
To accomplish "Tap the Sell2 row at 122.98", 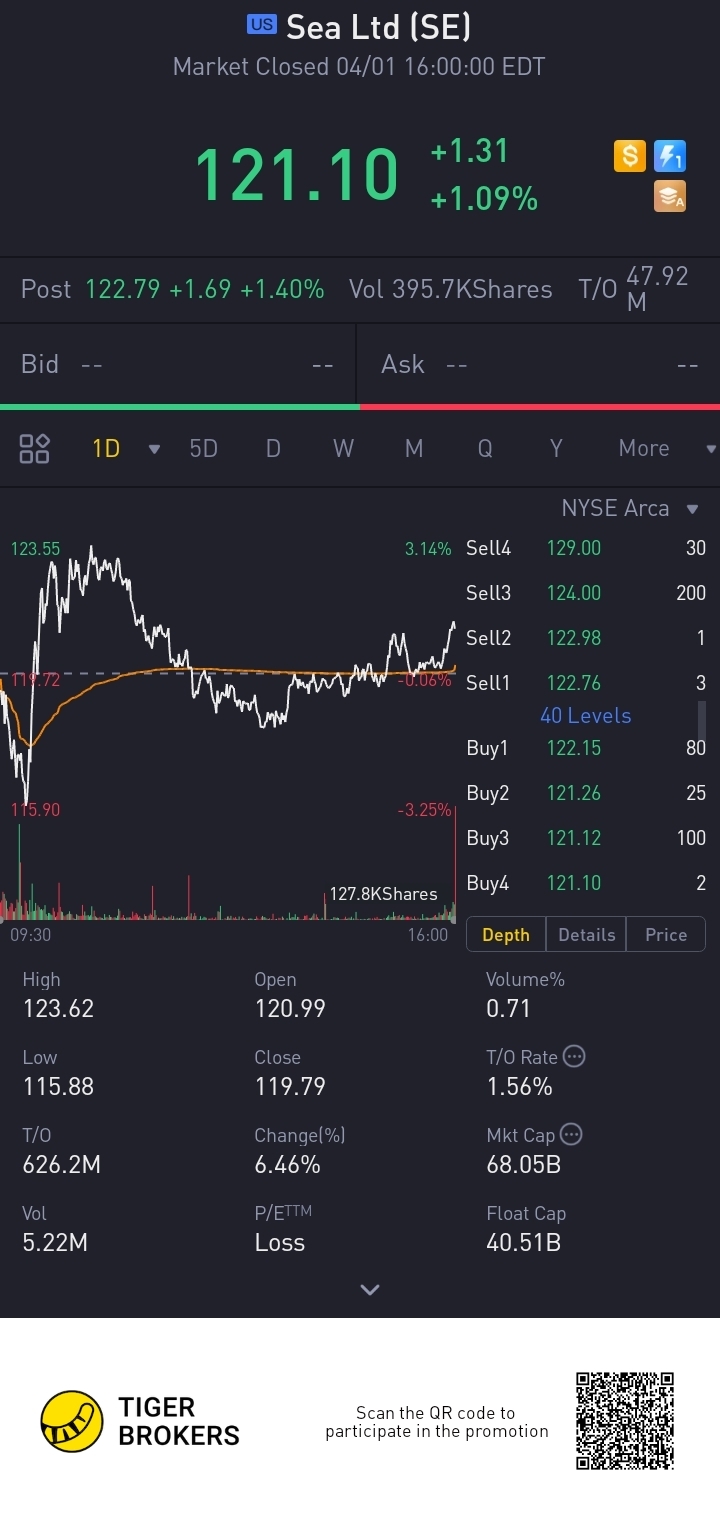I will point(586,638).
